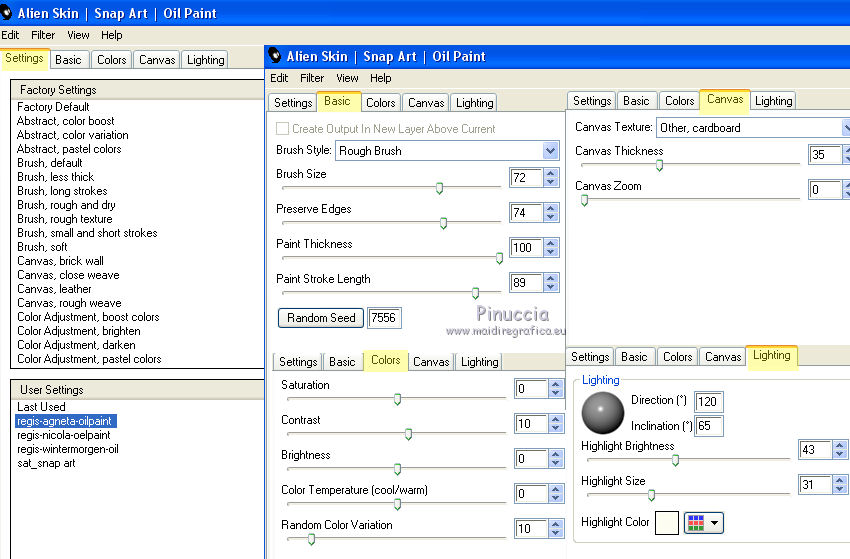The width and height of the screenshot is (850, 559).
Task: Select the highlighted Colors tab above Saturation
Action: pyautogui.click(x=385, y=360)
